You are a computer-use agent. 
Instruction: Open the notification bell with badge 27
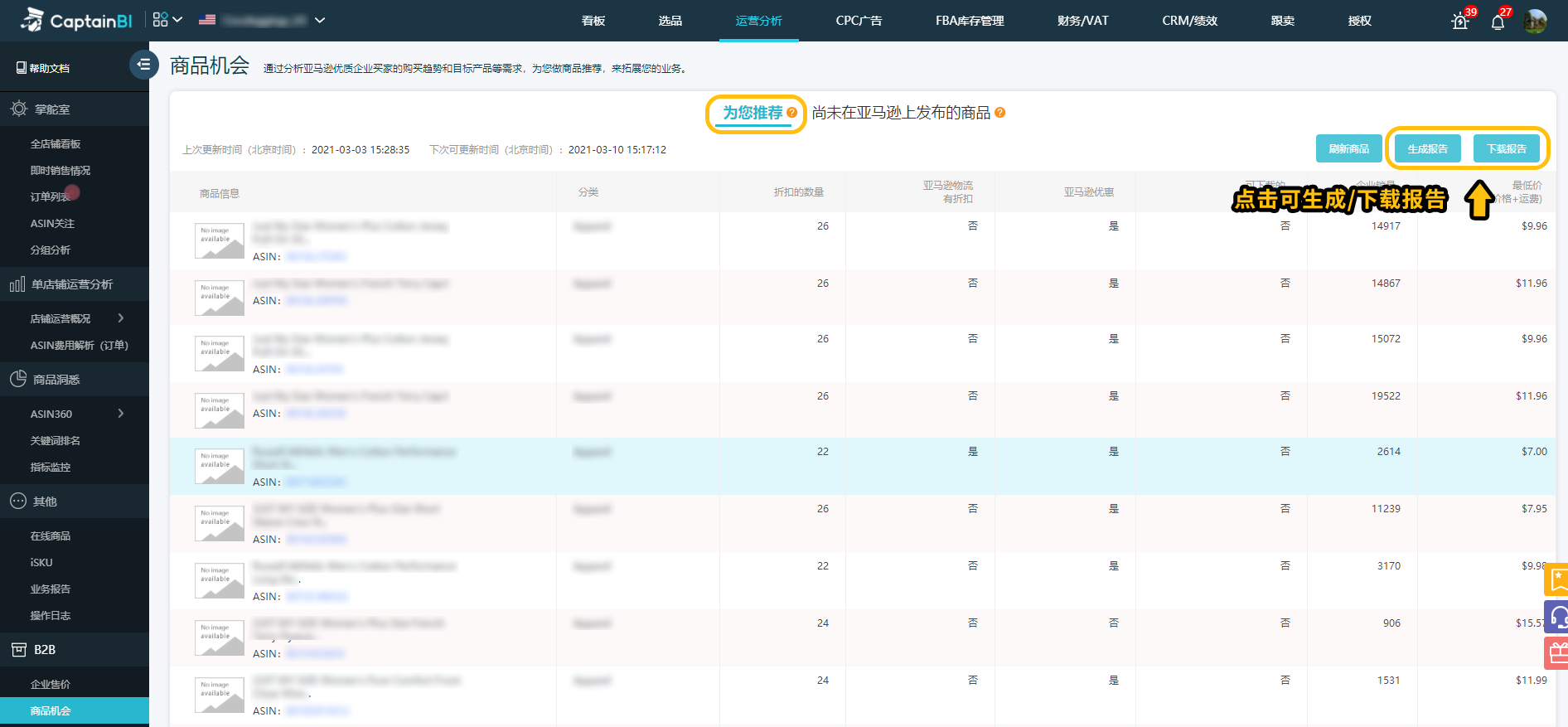tap(1498, 22)
